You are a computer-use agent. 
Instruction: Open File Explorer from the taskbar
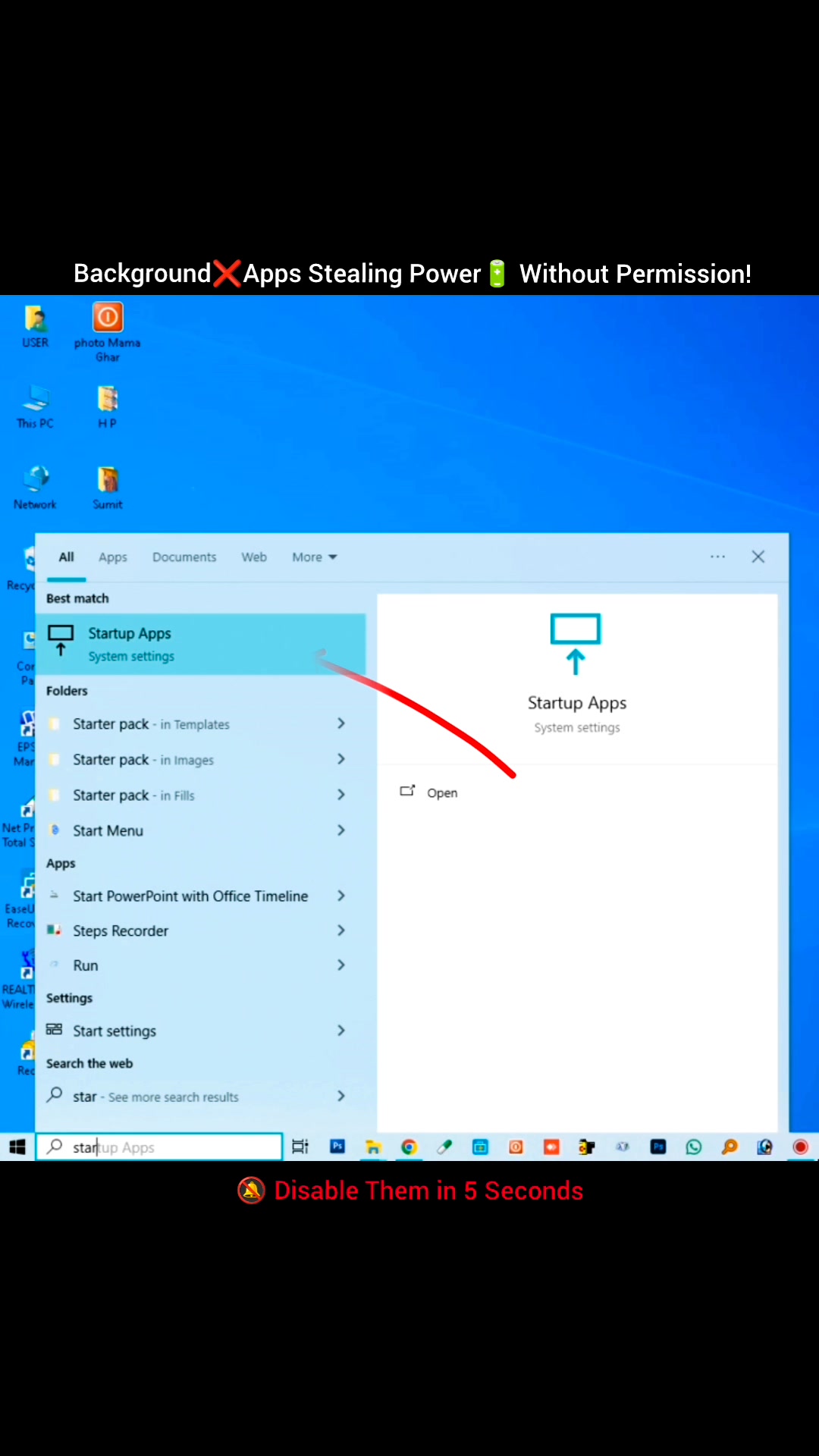coord(373,1147)
